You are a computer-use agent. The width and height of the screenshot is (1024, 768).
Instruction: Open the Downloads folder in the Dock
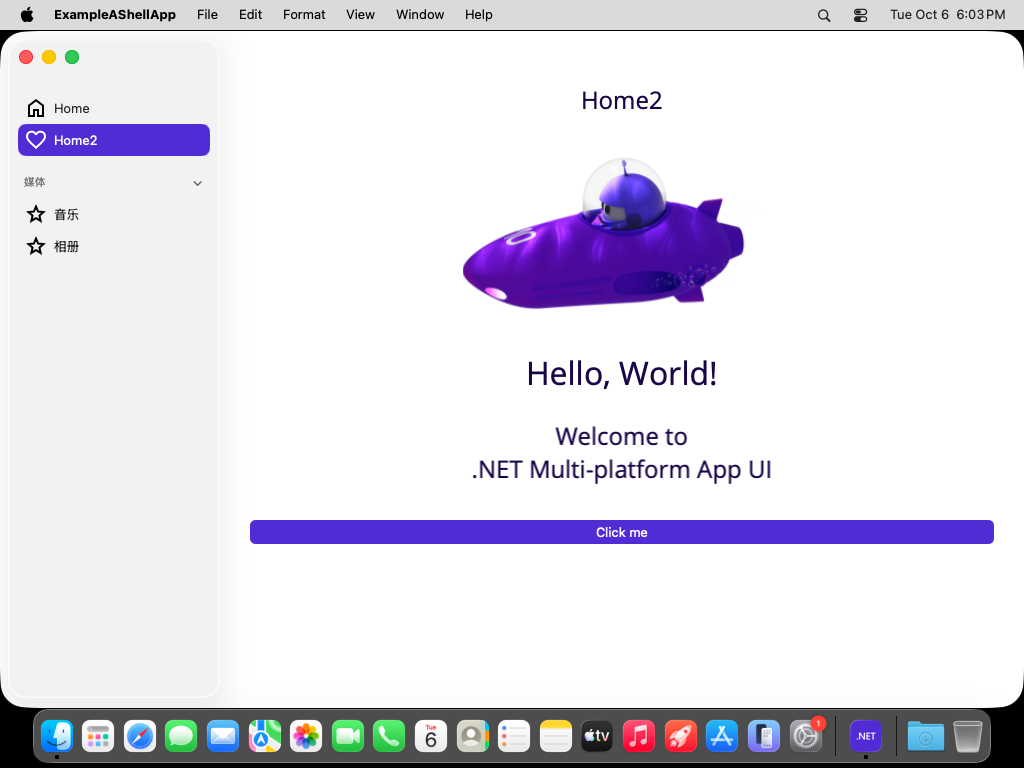(x=925, y=736)
